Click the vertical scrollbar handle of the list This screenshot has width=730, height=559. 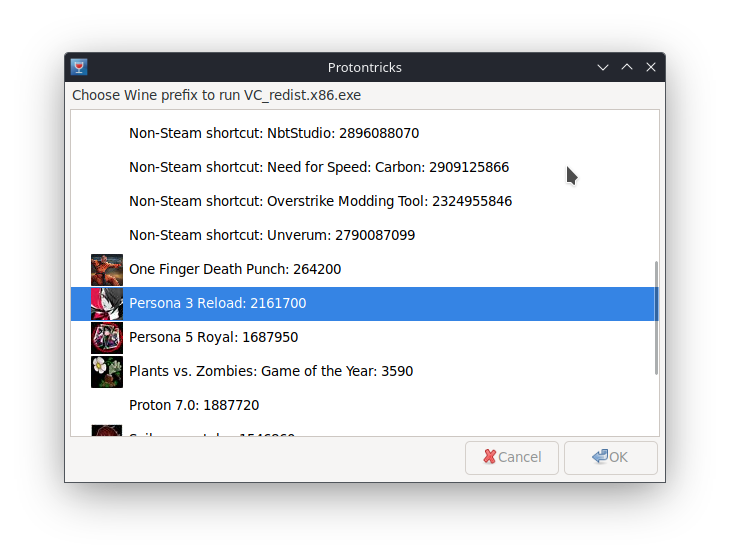[656, 317]
